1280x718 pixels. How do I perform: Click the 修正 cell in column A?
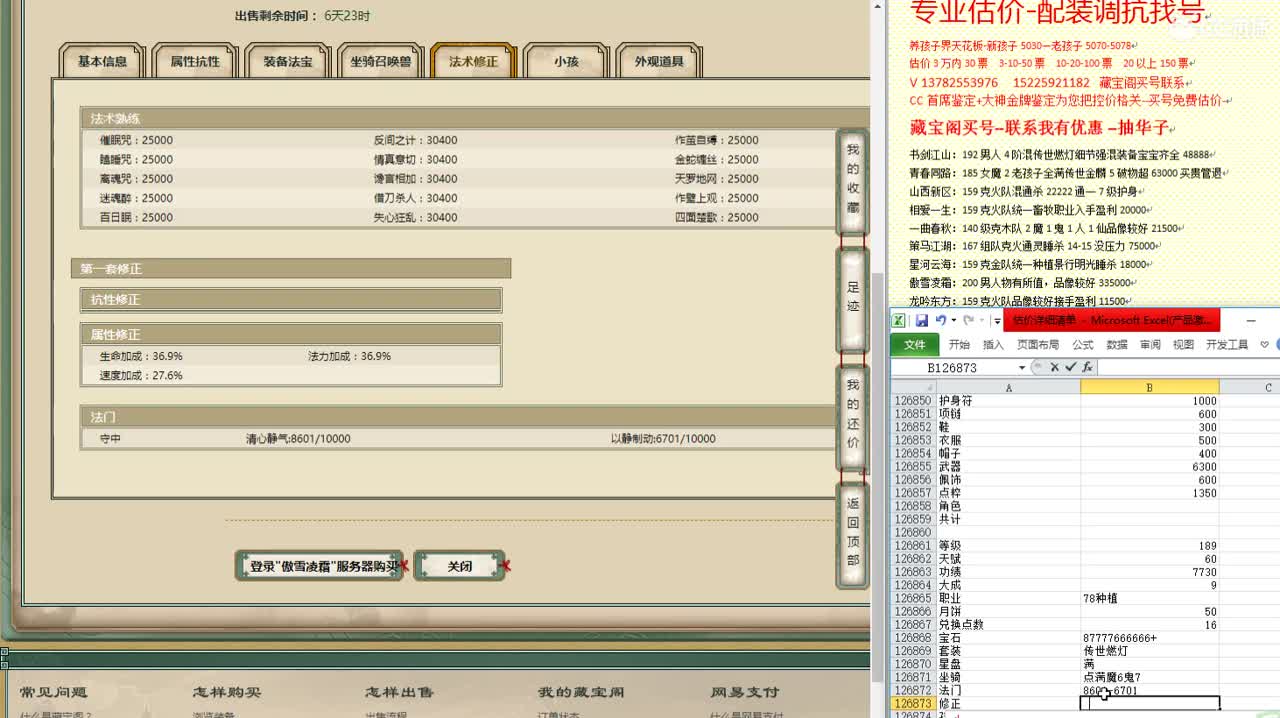(1008, 704)
